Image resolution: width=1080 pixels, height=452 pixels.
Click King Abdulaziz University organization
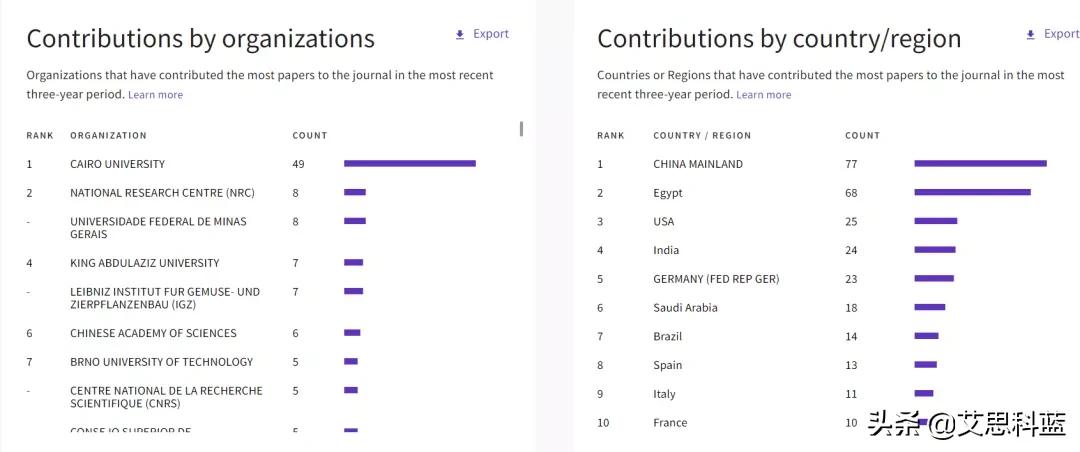click(144, 263)
